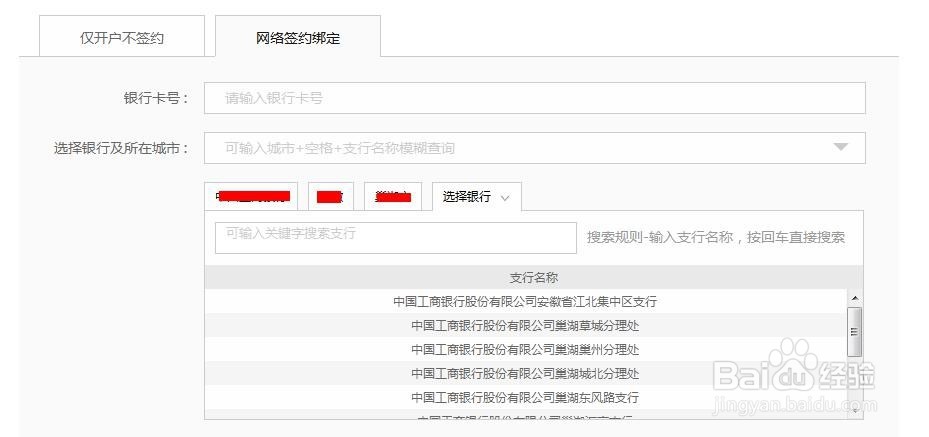929x437 pixels.
Task: Pick 巢湖城北分理处 branch
Action: pos(526,374)
